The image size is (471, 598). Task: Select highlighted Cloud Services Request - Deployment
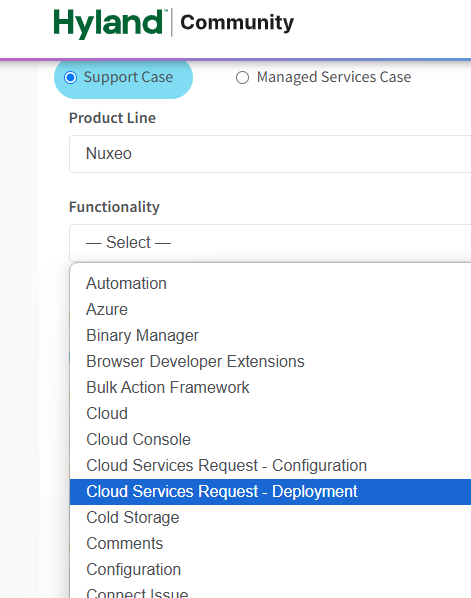coord(270,492)
